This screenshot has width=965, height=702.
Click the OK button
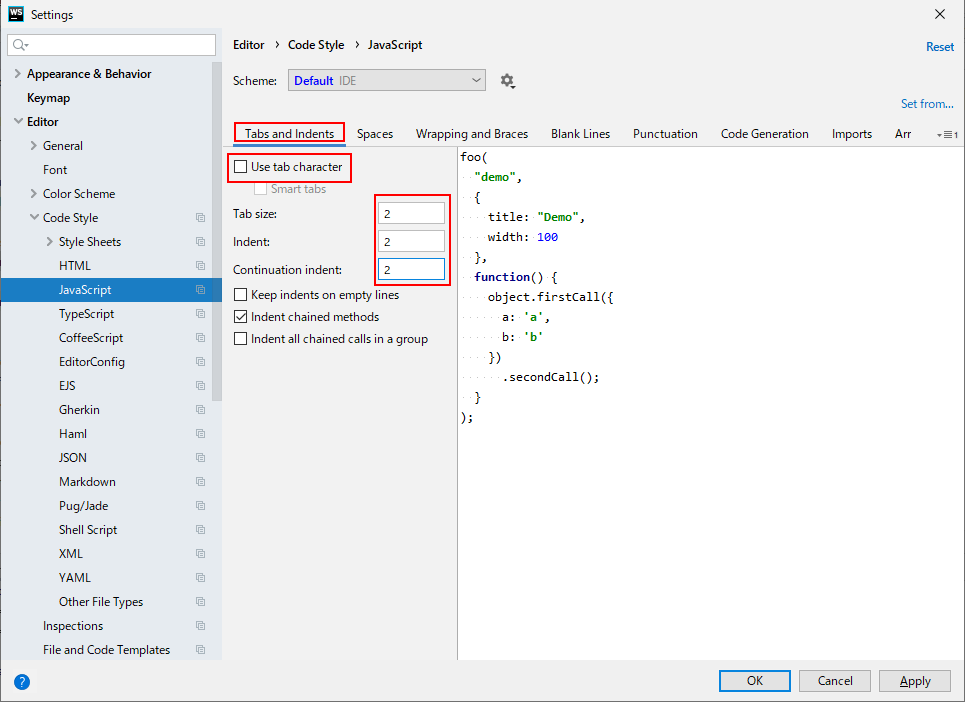755,680
